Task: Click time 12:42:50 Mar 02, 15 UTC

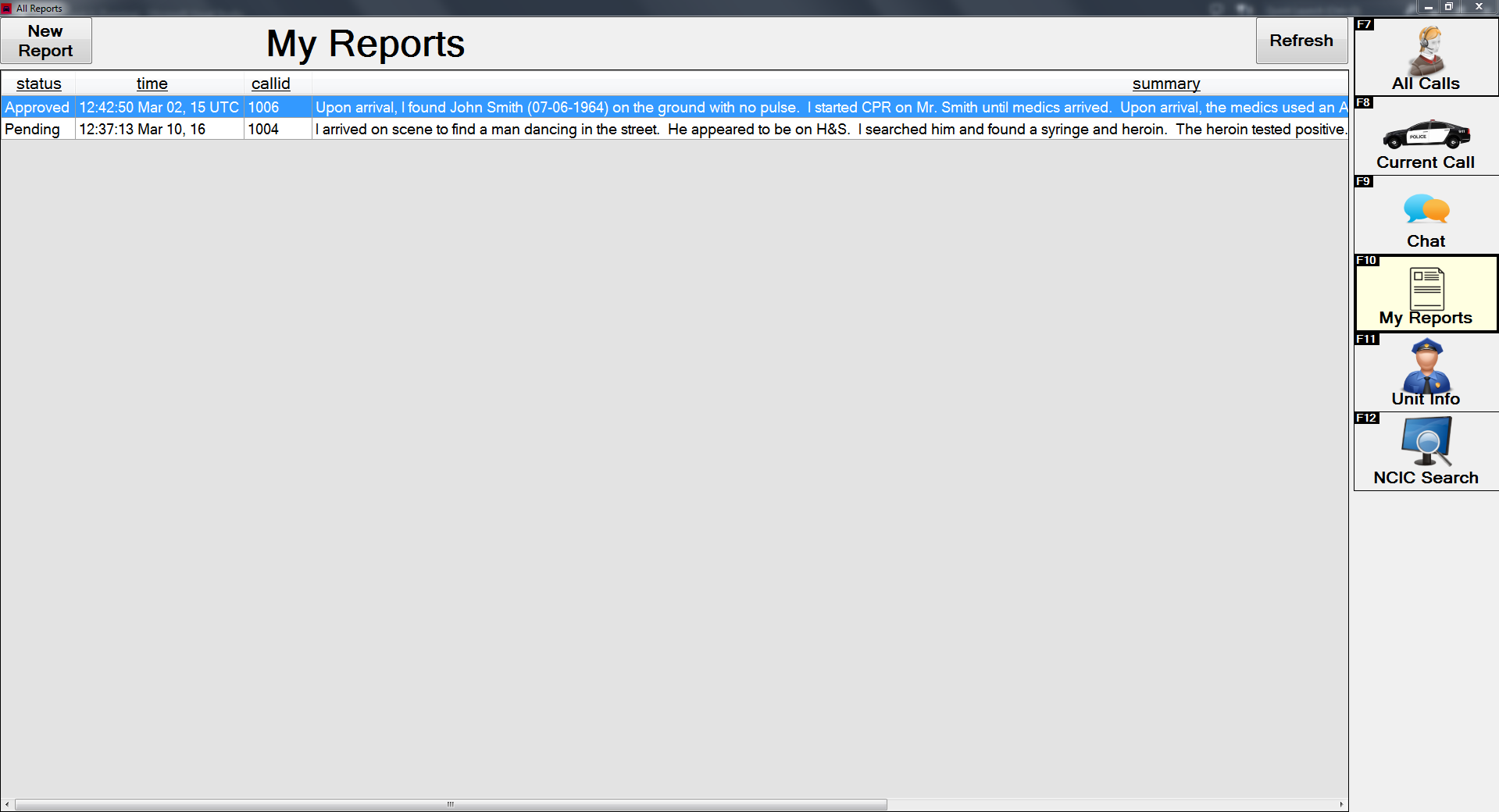Action: click(159, 107)
